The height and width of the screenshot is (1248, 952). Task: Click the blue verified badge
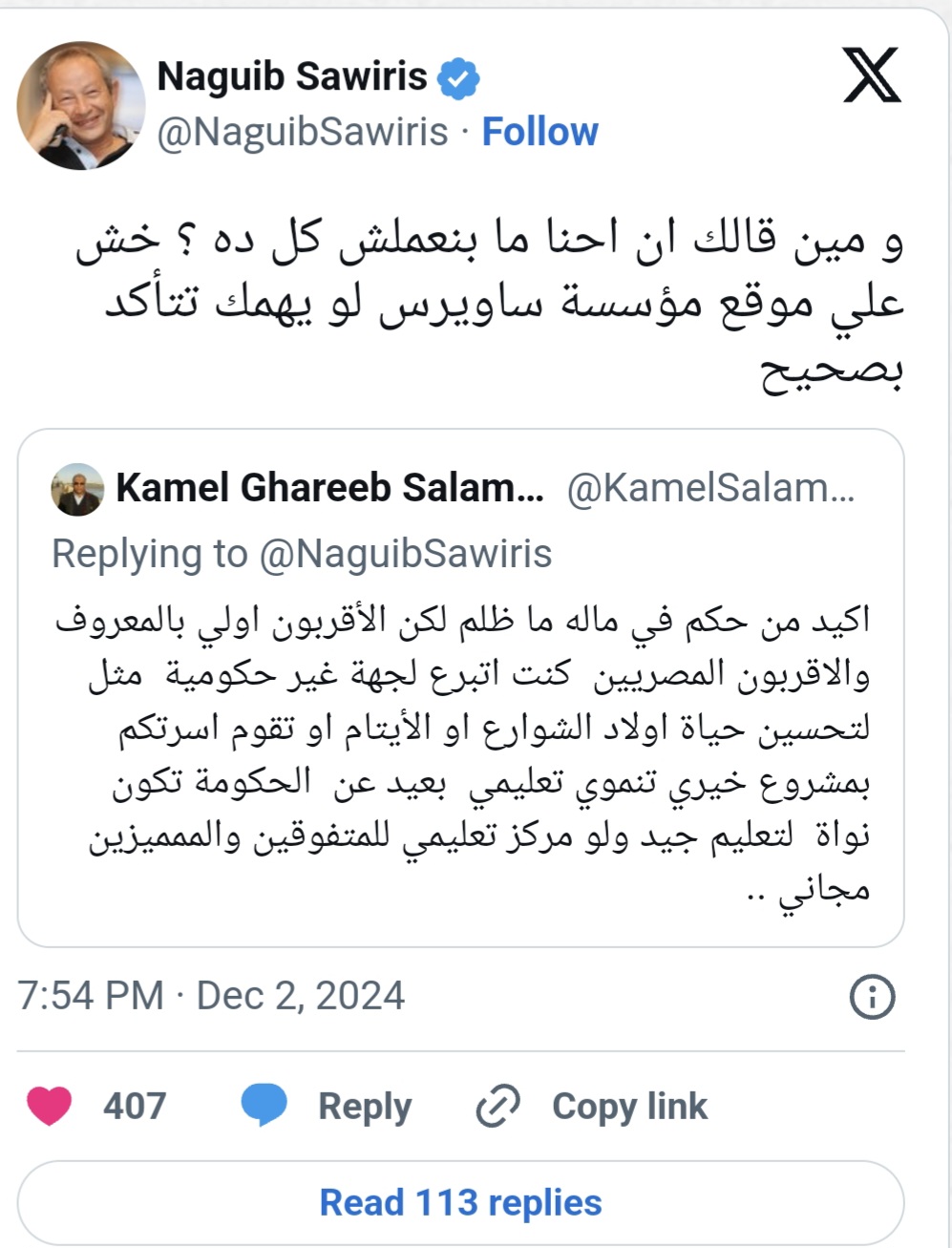(458, 78)
